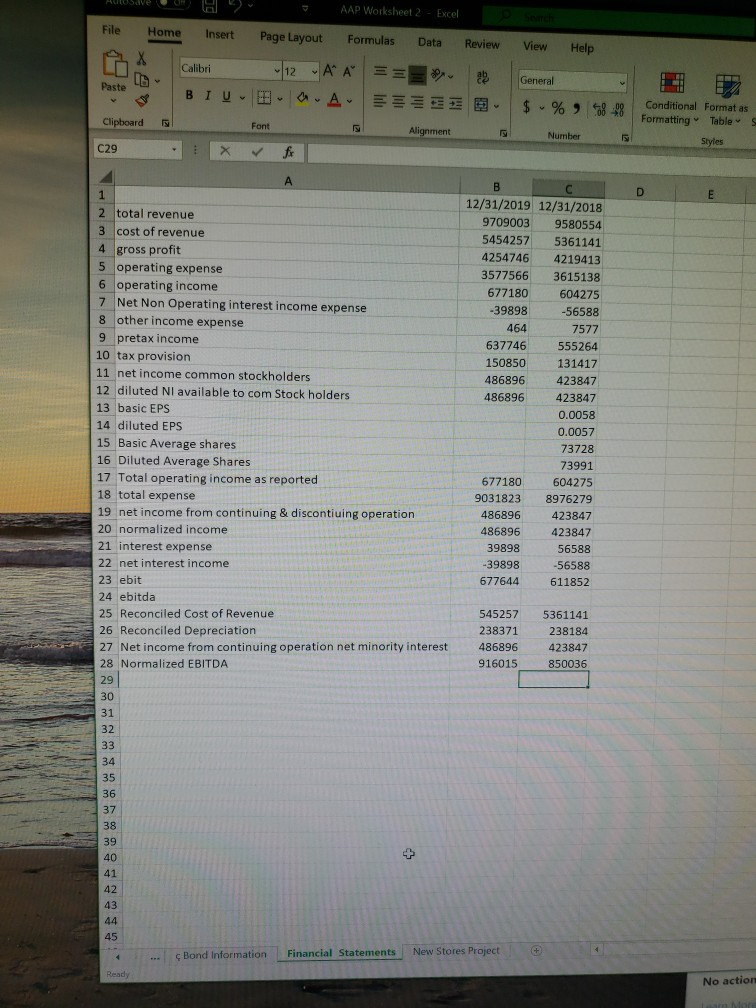
Task: Click the Decrease Indent icon
Action: [x=437, y=103]
